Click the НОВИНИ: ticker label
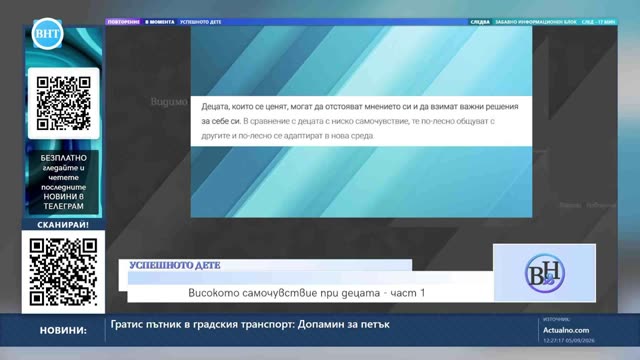This screenshot has width=640, height=360. [63, 330]
